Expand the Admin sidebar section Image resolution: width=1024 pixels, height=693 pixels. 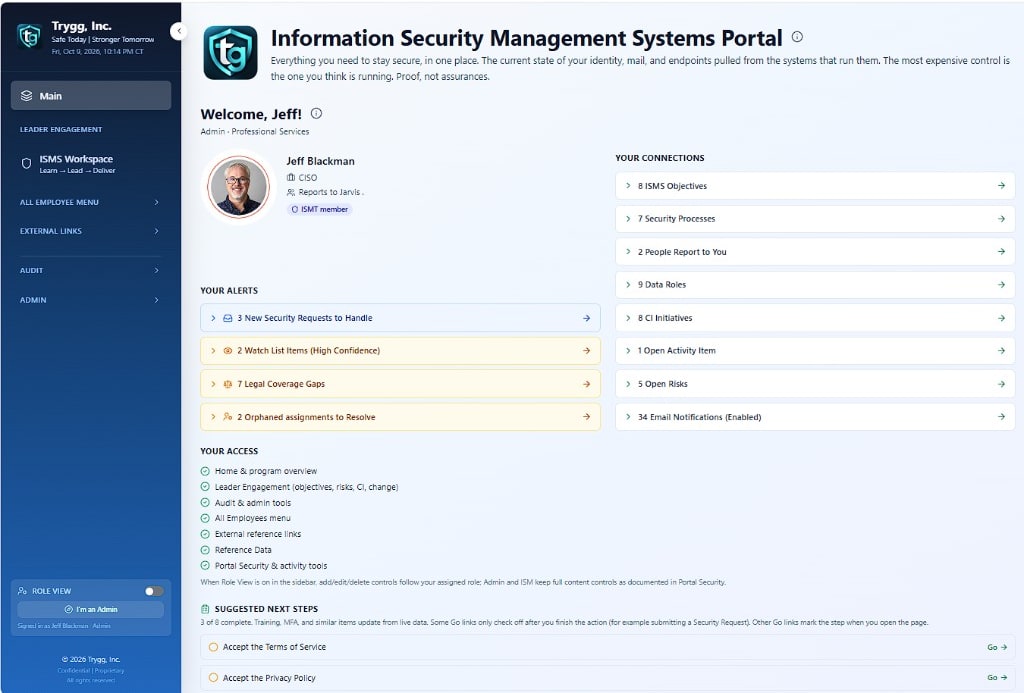point(90,300)
